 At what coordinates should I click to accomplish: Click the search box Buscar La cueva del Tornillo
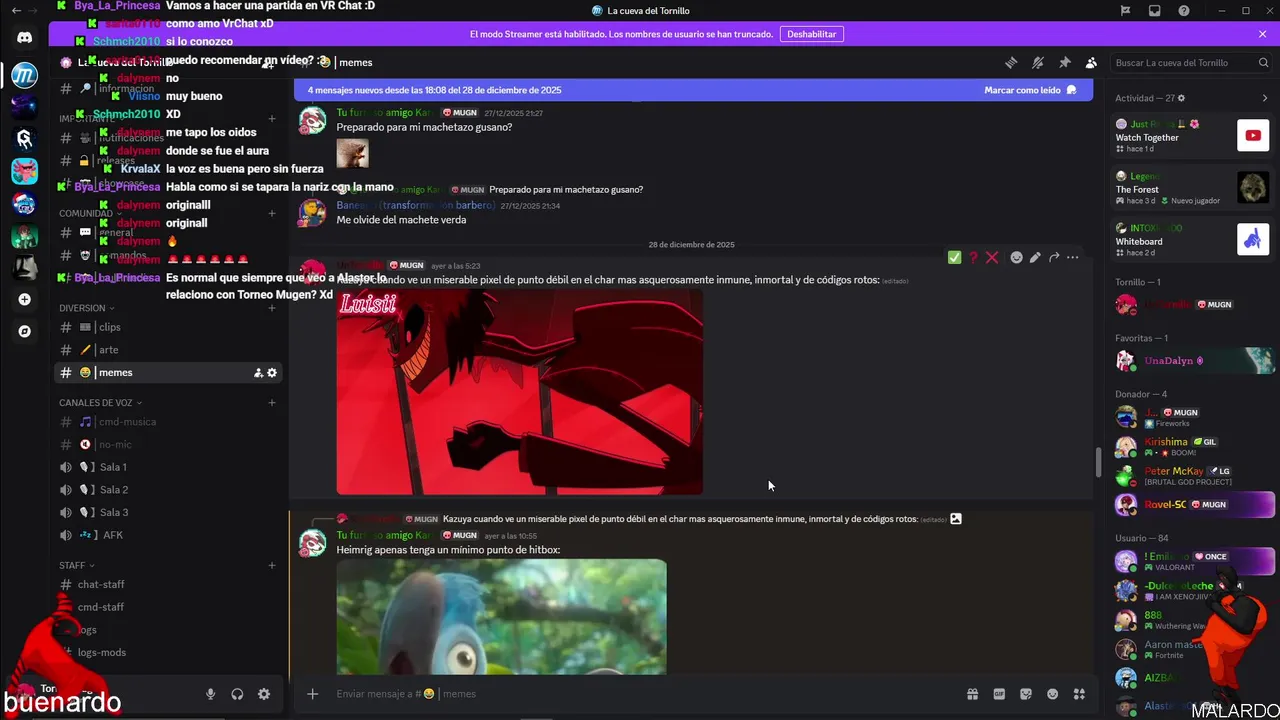pos(1190,63)
